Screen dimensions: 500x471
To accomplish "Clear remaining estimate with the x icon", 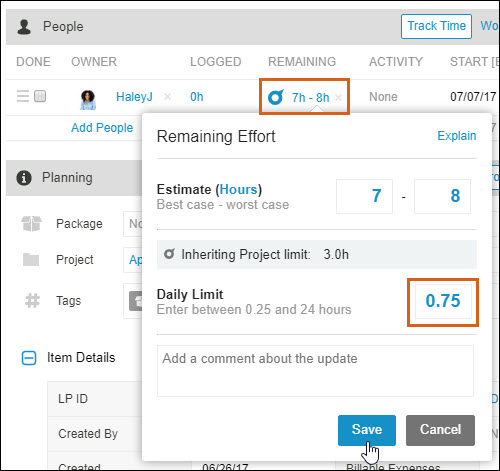I will (x=339, y=97).
